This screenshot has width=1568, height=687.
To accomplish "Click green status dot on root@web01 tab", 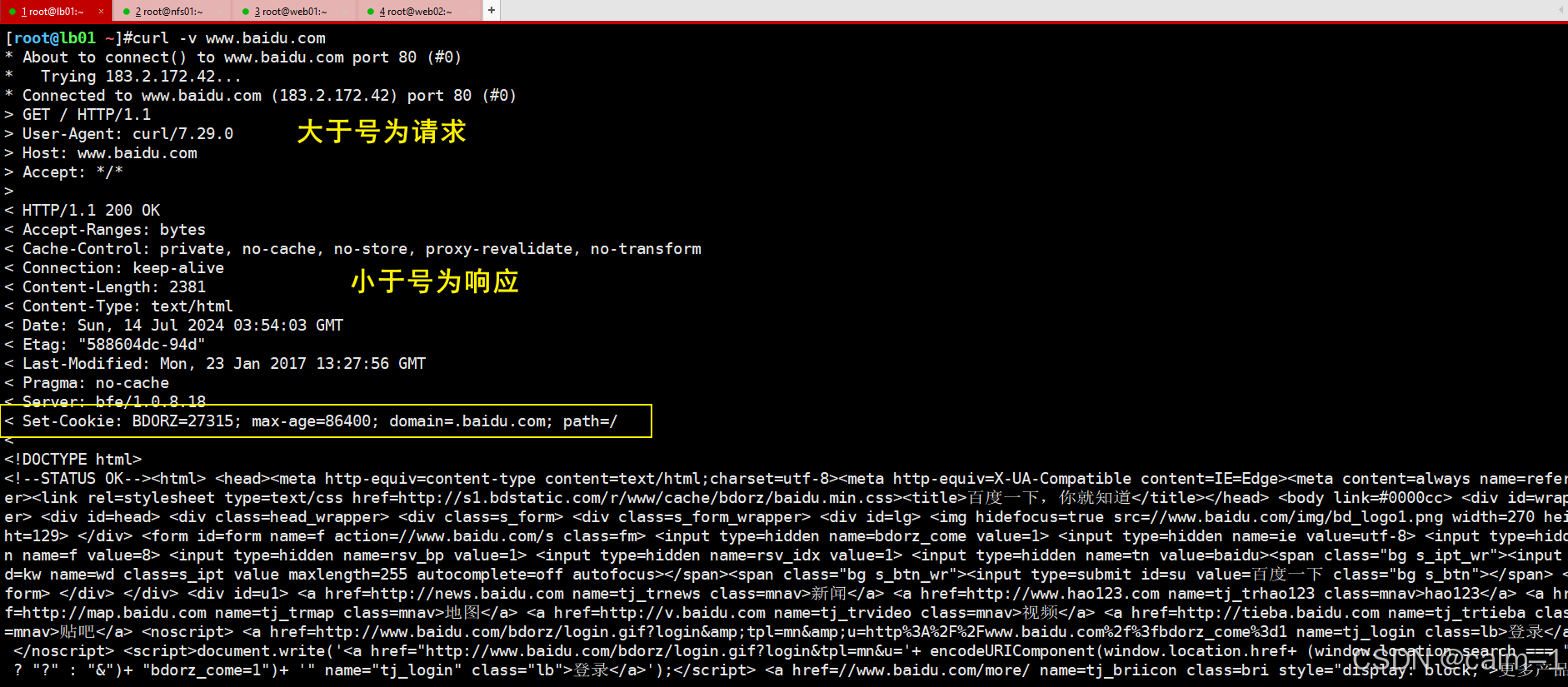I will (246, 12).
